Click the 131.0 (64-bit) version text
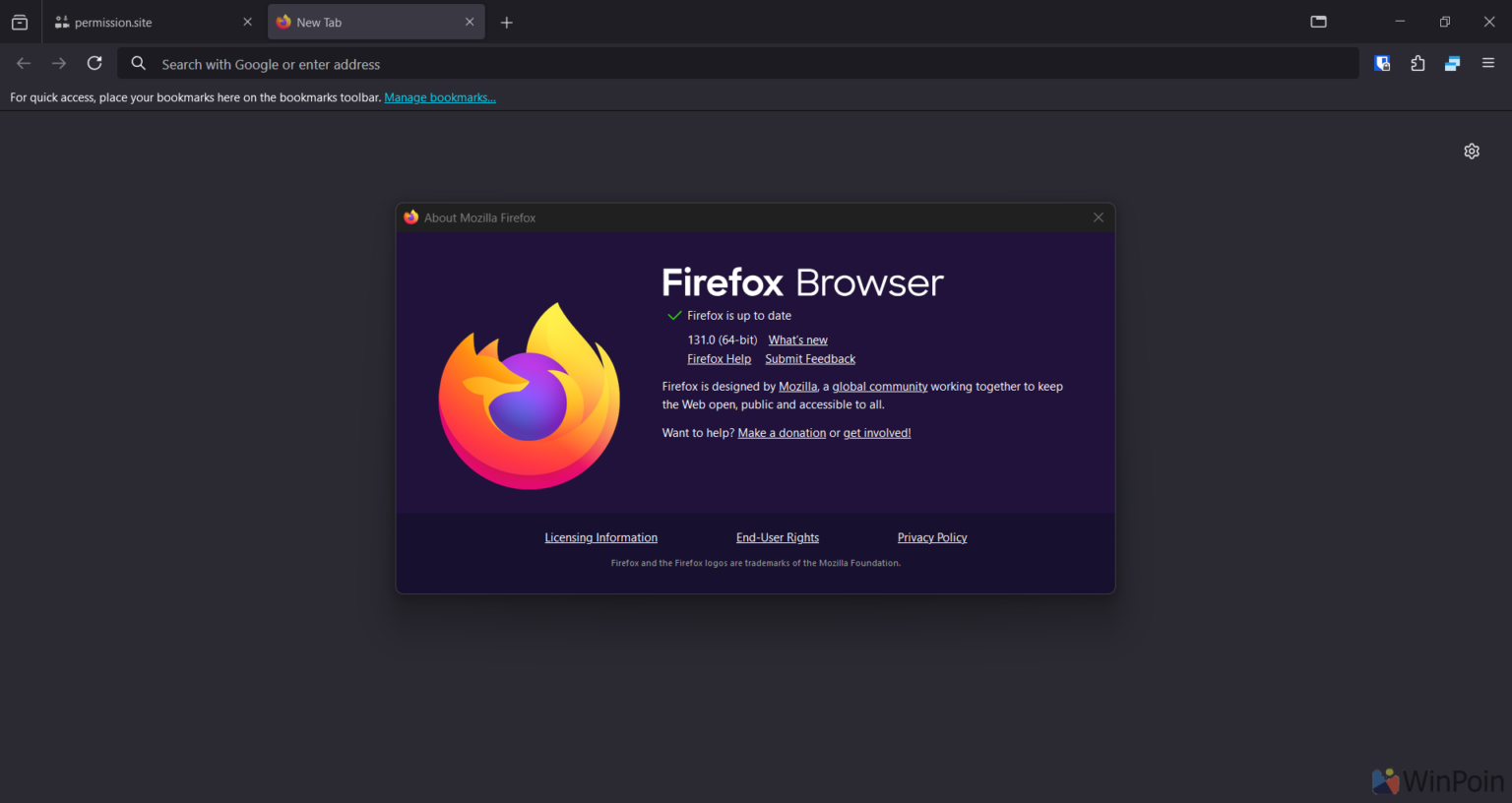Viewport: 1512px width, 803px height. [723, 340]
